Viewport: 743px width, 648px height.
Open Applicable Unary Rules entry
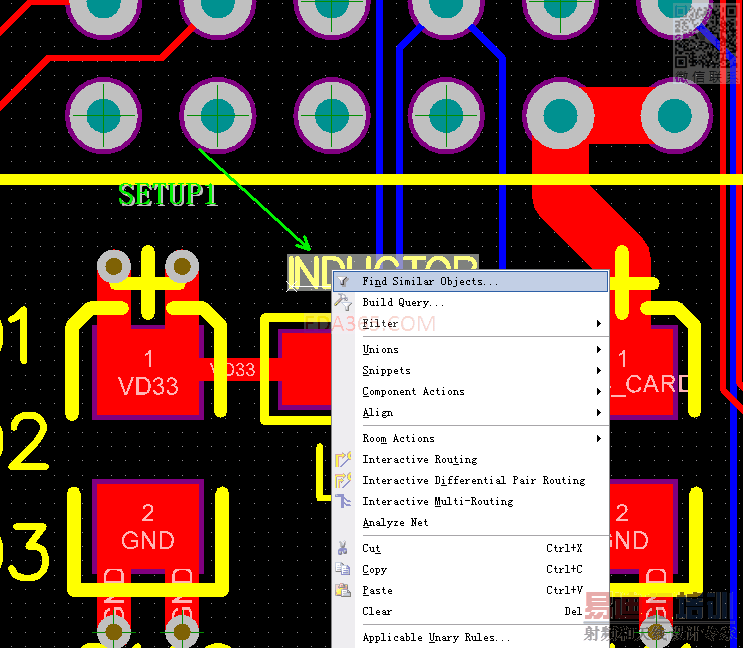[471, 638]
